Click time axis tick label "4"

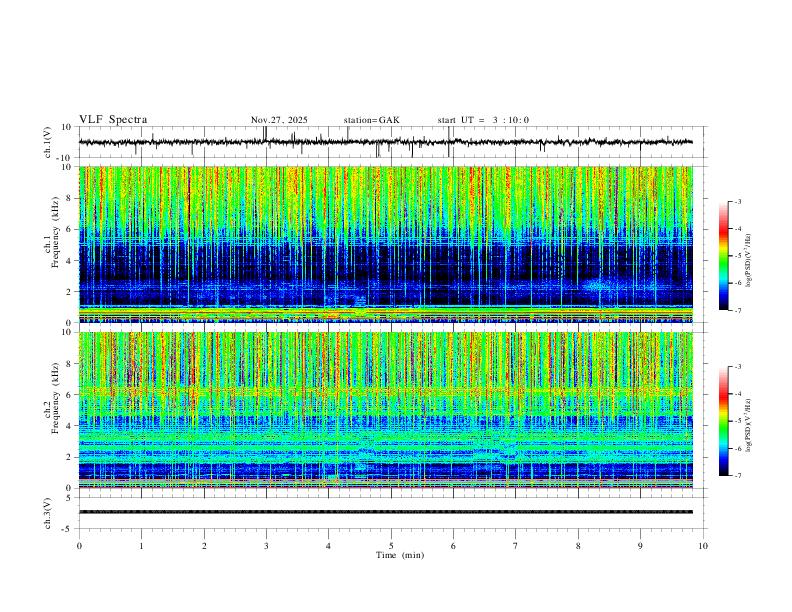tap(329, 546)
